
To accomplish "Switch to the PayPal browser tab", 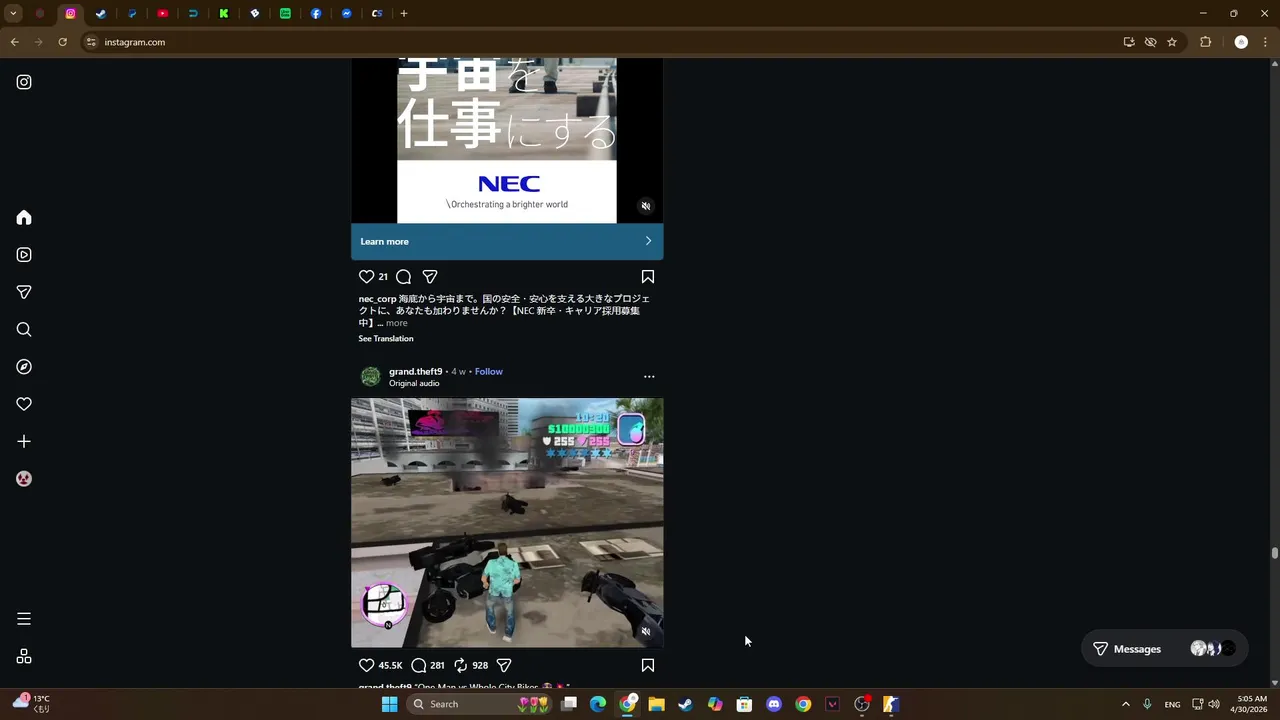I will 132,14.
